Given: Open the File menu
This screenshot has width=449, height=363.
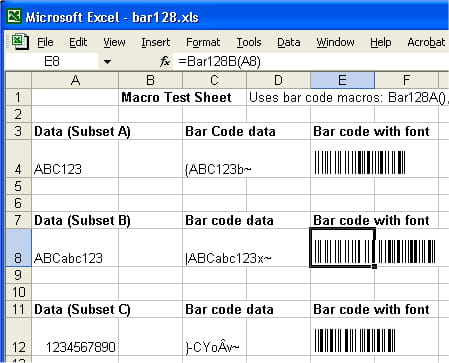Looking at the screenshot, I should 45,42.
